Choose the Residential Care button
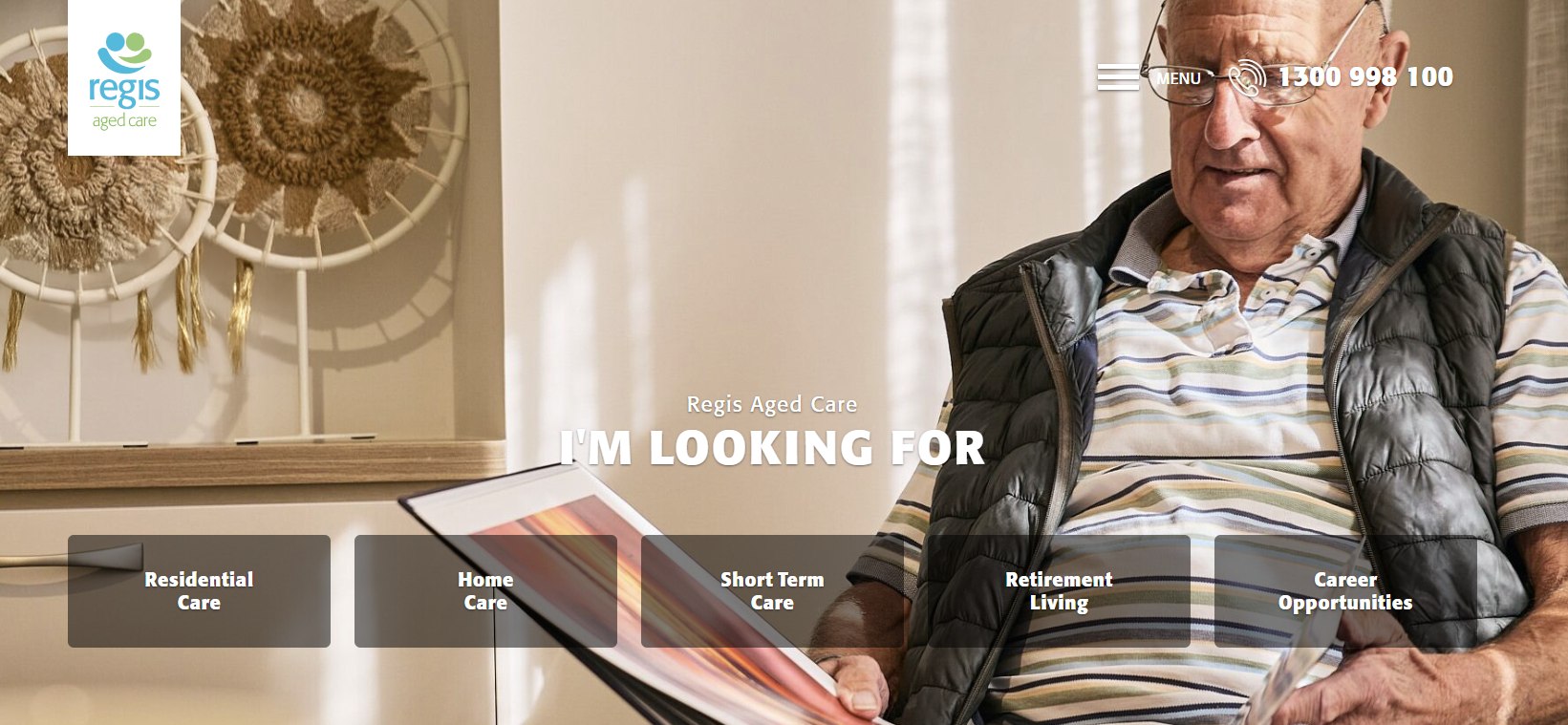The image size is (1568, 725). [199, 591]
